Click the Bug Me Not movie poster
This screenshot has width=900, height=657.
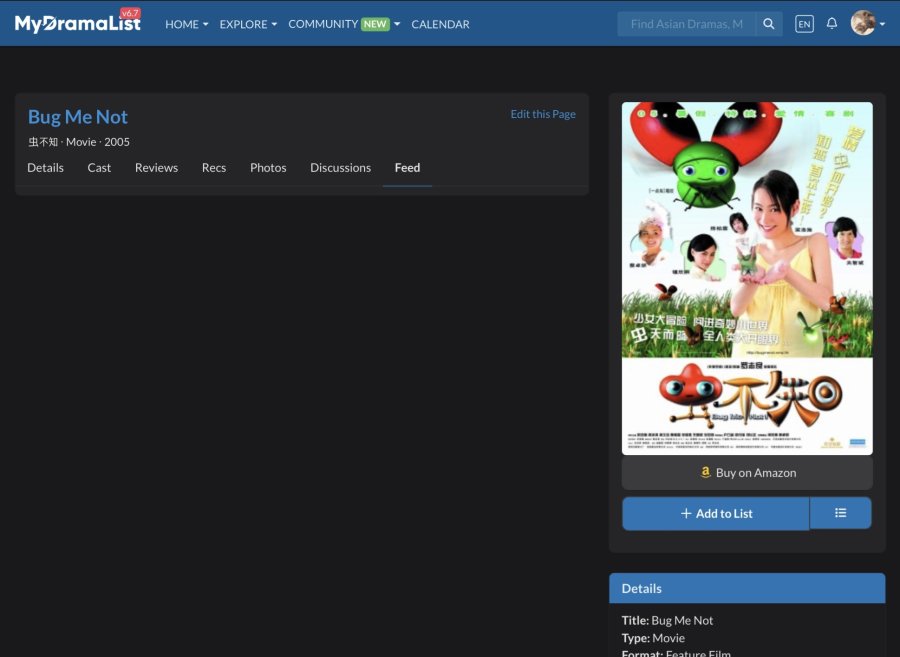click(x=747, y=278)
